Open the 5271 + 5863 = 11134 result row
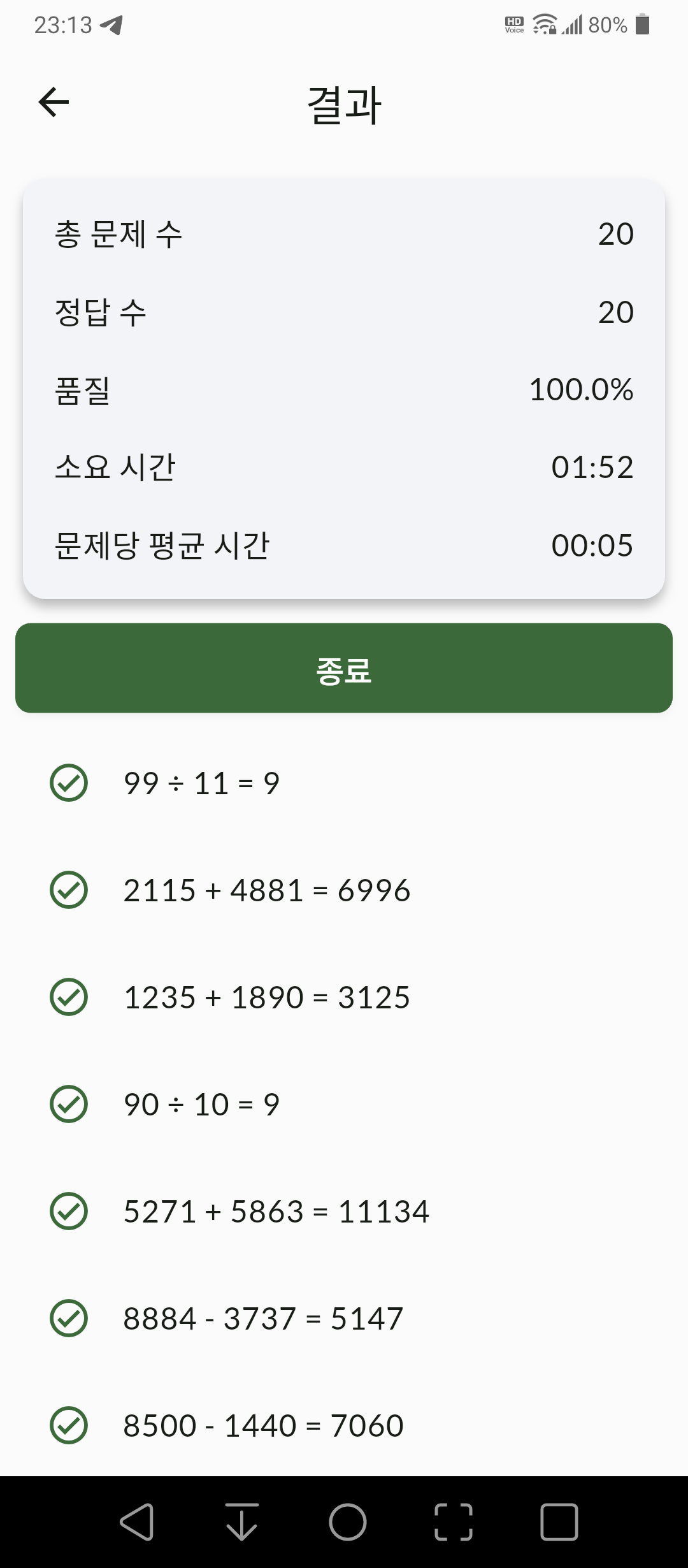 click(344, 1211)
